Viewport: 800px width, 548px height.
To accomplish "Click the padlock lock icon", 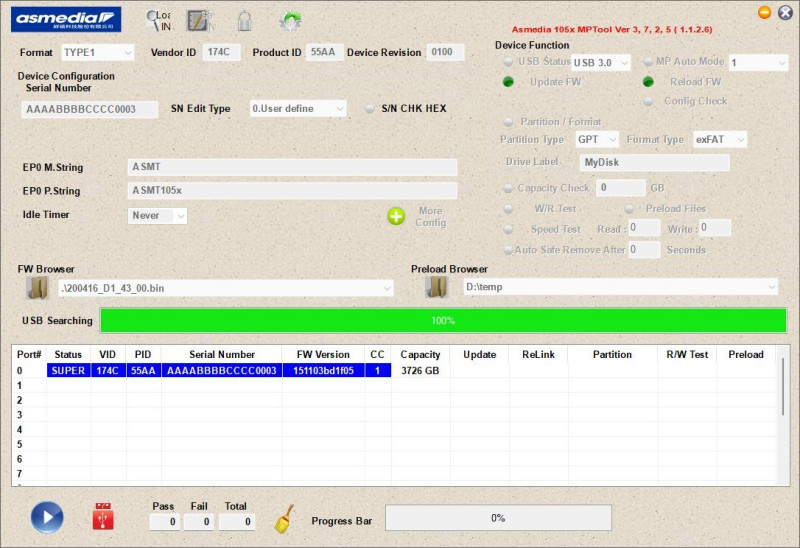I will point(244,21).
